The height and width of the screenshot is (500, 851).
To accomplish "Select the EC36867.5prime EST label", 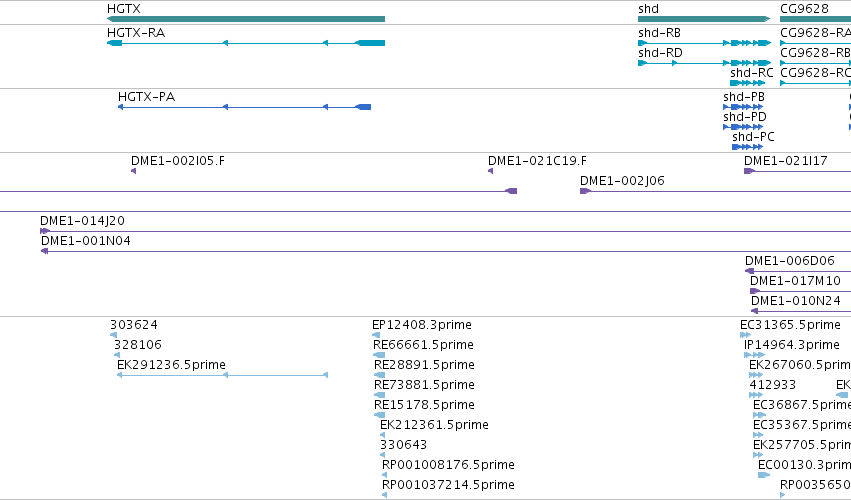I will coord(802,406).
